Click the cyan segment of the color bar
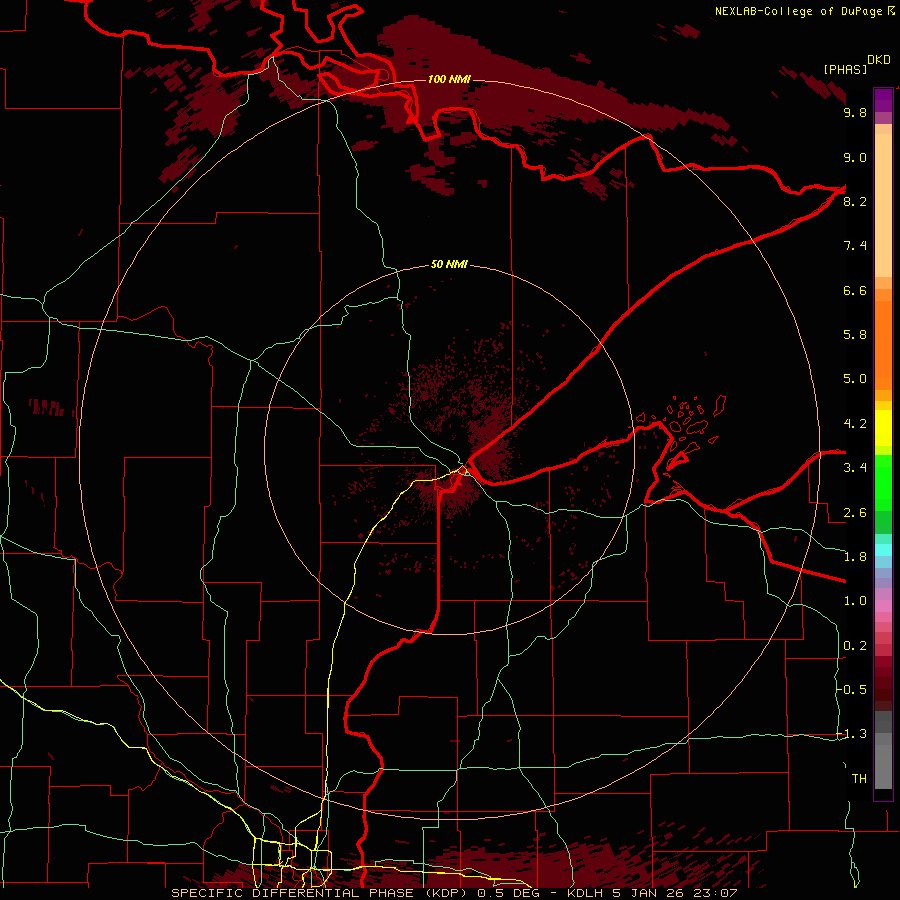This screenshot has height=900, width=900. tap(883, 550)
